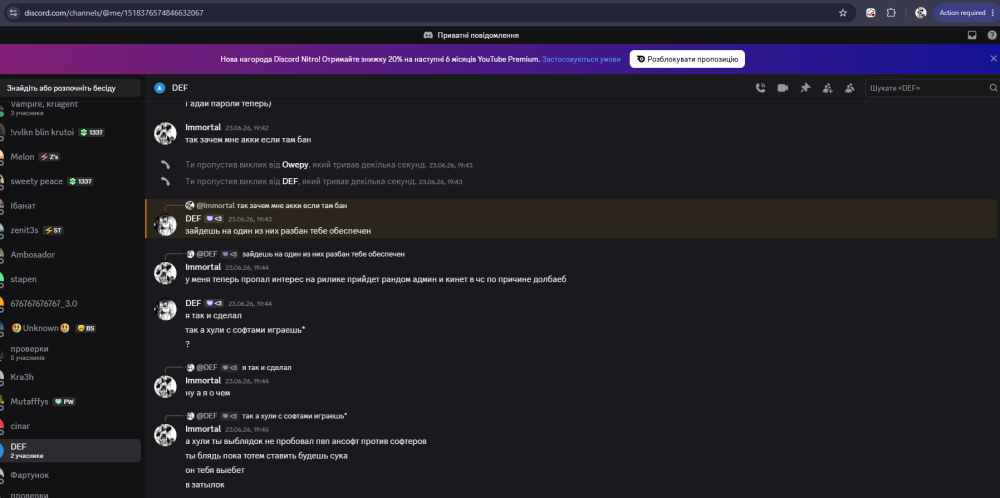Open pinned messages panel
The height and width of the screenshot is (498, 1000).
click(x=805, y=88)
